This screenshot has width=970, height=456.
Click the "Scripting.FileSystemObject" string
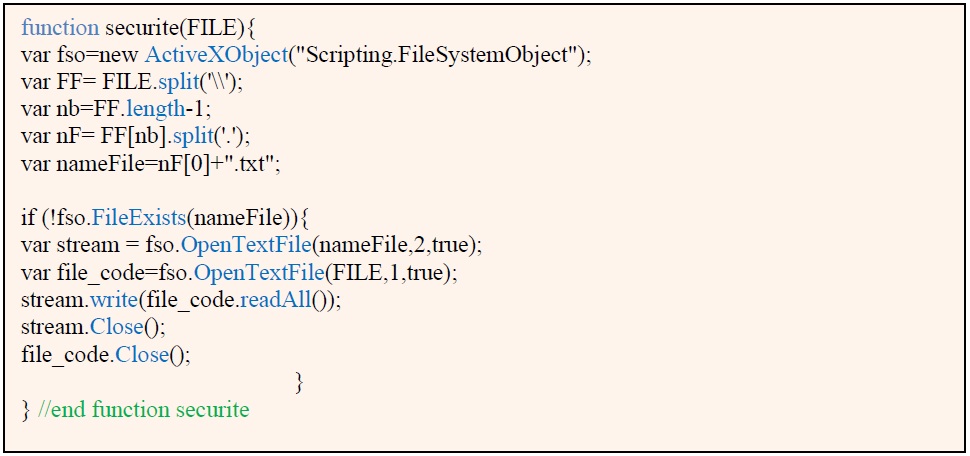(430, 56)
